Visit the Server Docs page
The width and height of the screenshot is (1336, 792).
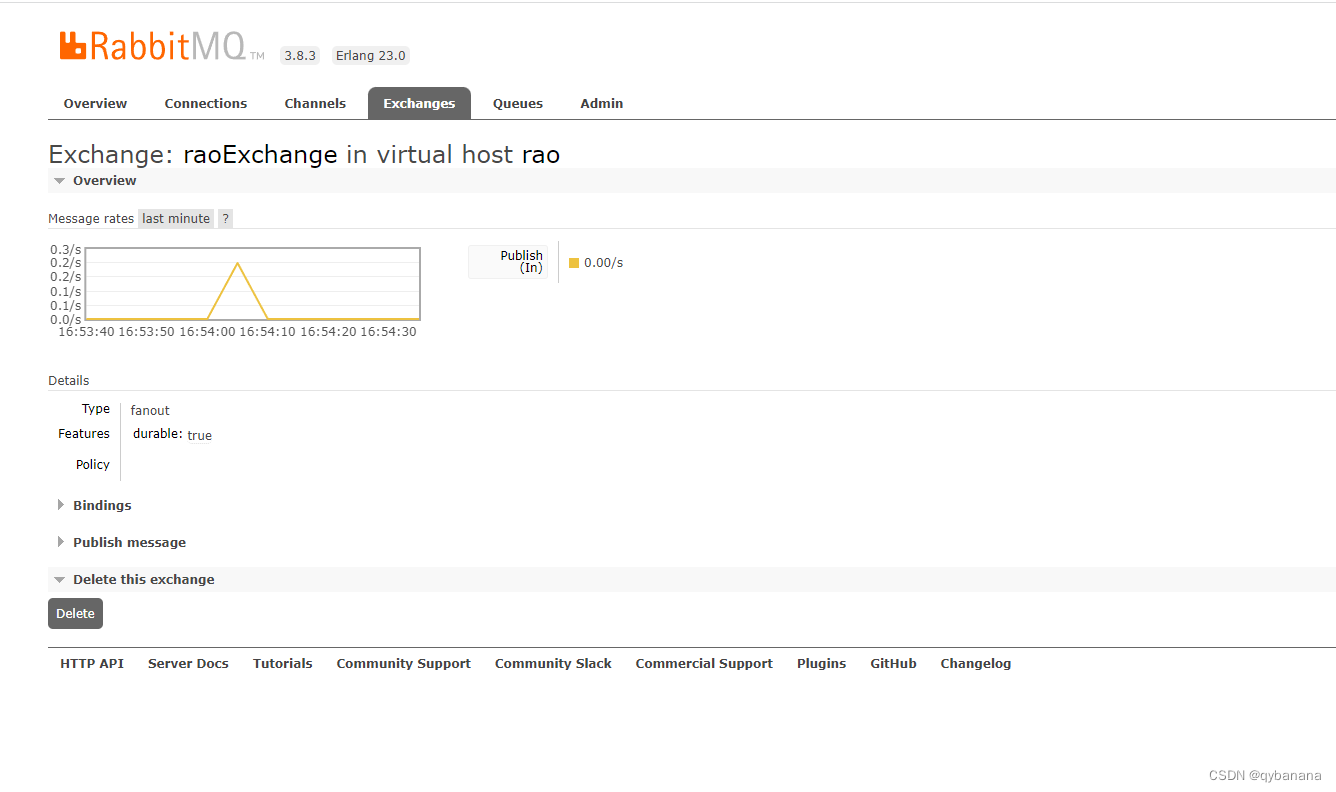(x=188, y=663)
